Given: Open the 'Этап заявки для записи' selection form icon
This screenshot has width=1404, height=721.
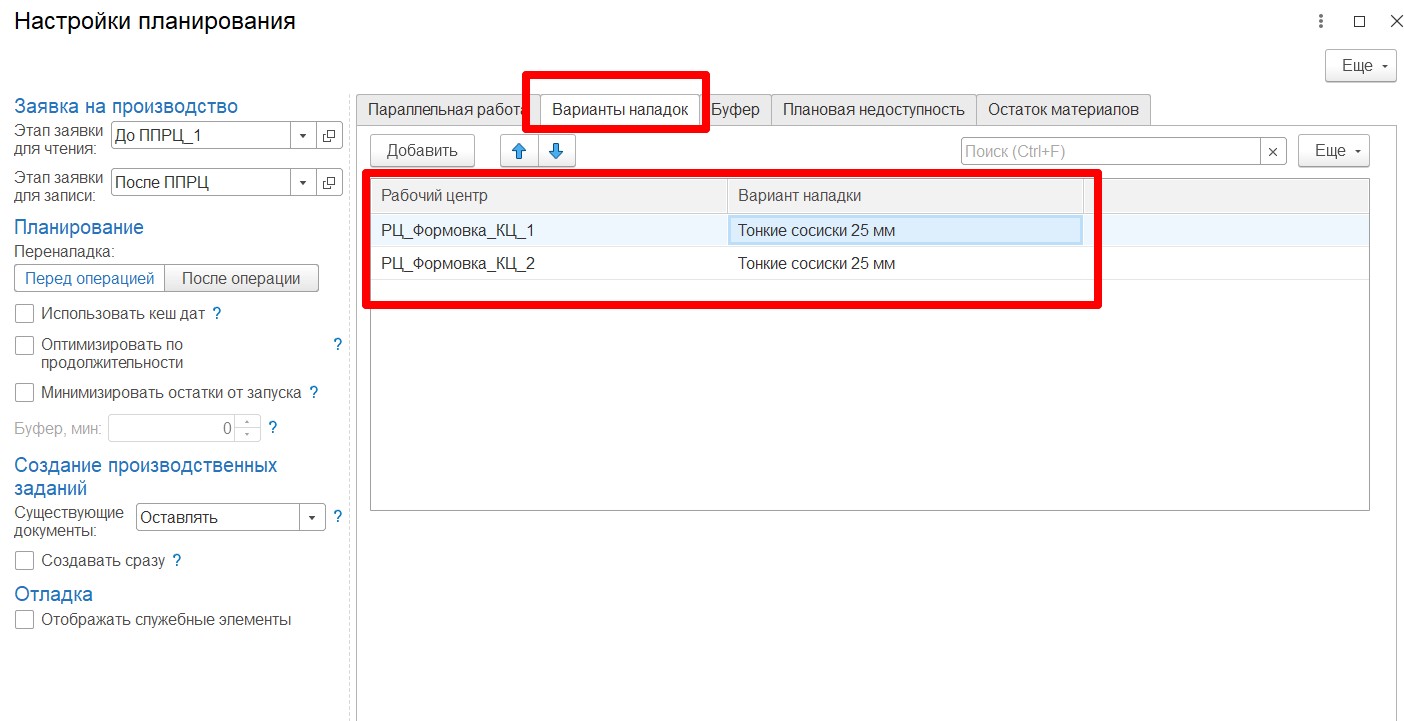Looking at the screenshot, I should [329, 182].
